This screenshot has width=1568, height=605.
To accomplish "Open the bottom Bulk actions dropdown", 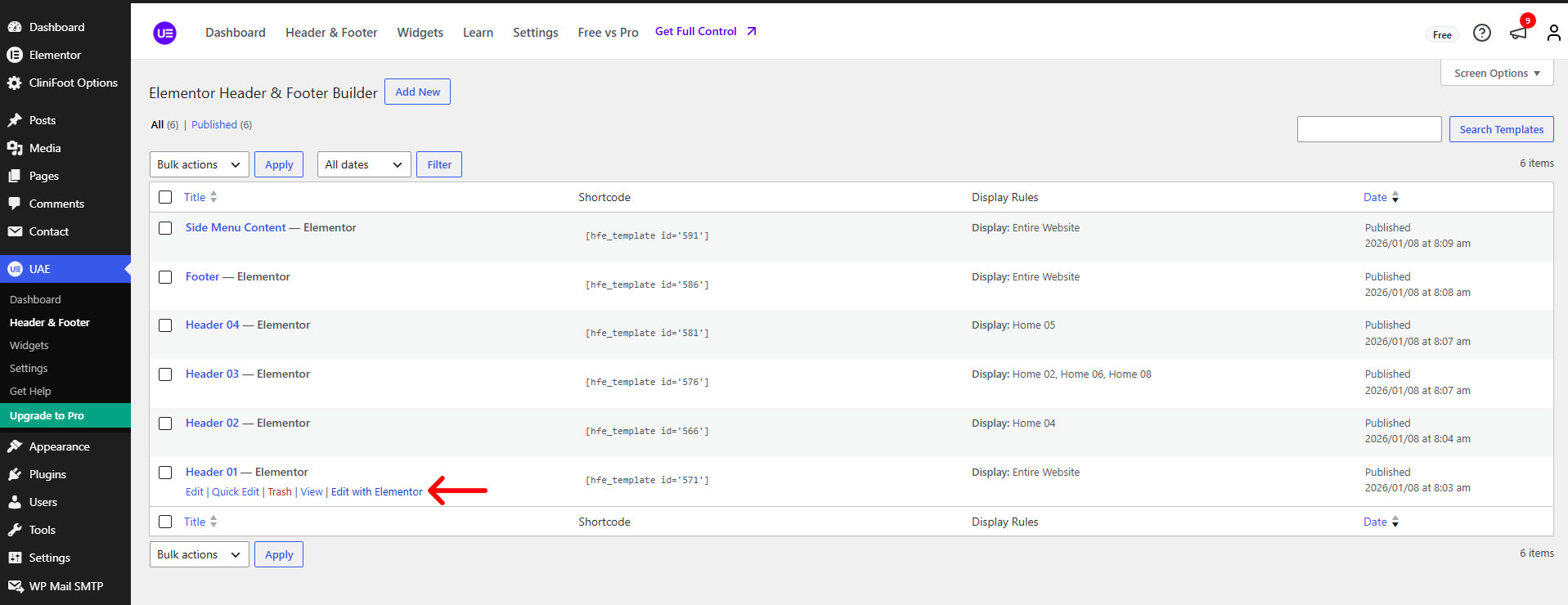I will (x=200, y=554).
